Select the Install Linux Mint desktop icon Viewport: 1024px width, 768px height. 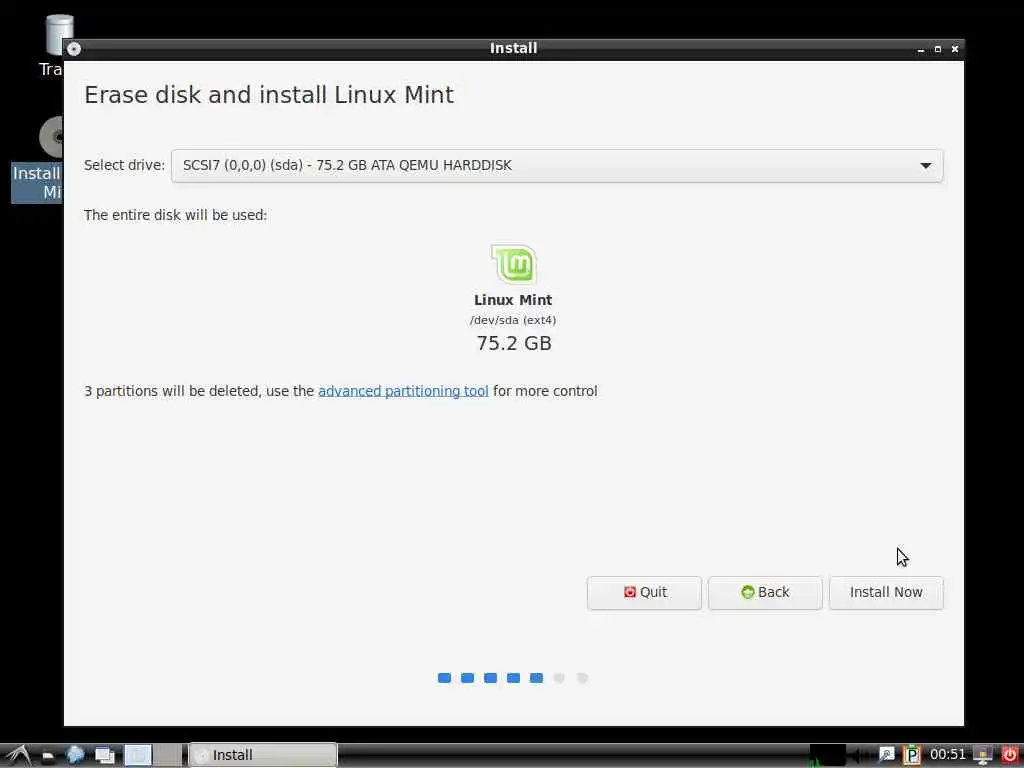pos(38,160)
